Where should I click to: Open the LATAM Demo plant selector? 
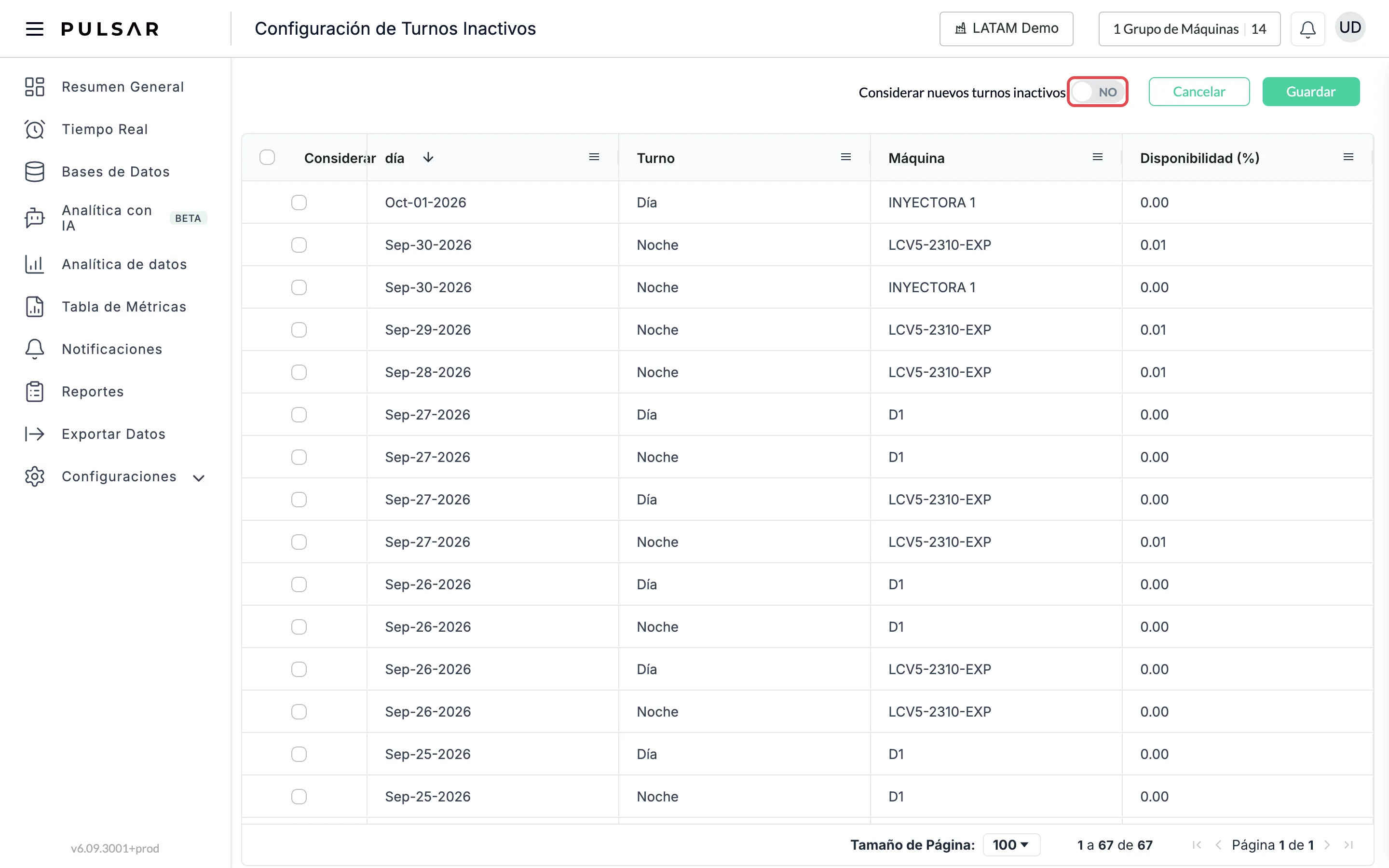pos(1006,29)
